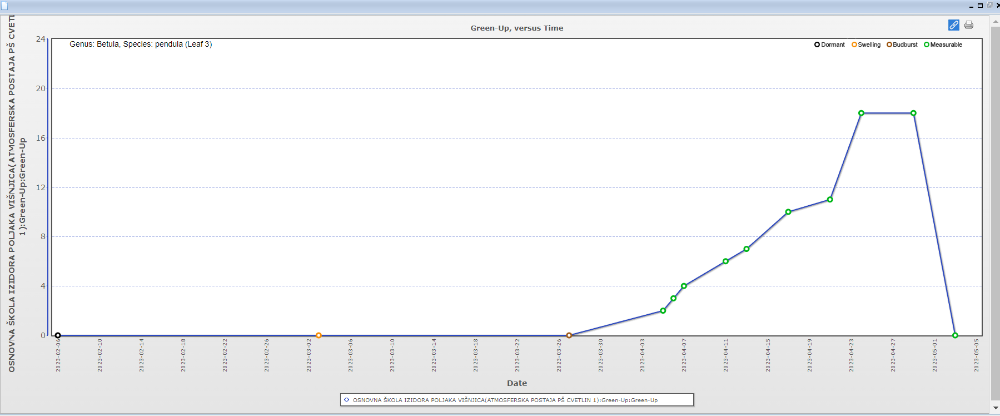Click the orange Swelling legend marker
Image resolution: width=1000 pixels, height=416 pixels.
click(x=854, y=45)
